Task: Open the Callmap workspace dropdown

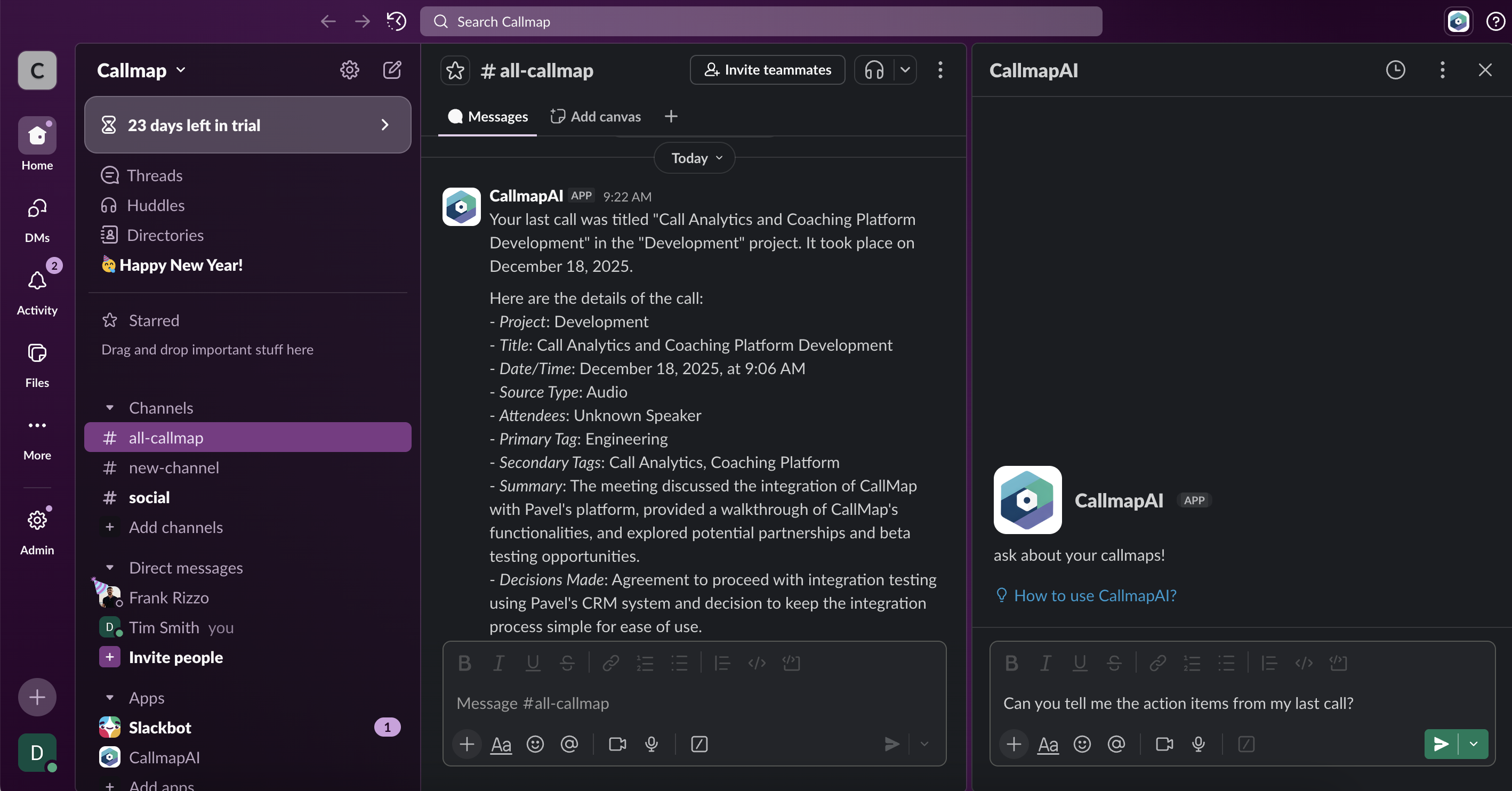Action: (x=141, y=70)
